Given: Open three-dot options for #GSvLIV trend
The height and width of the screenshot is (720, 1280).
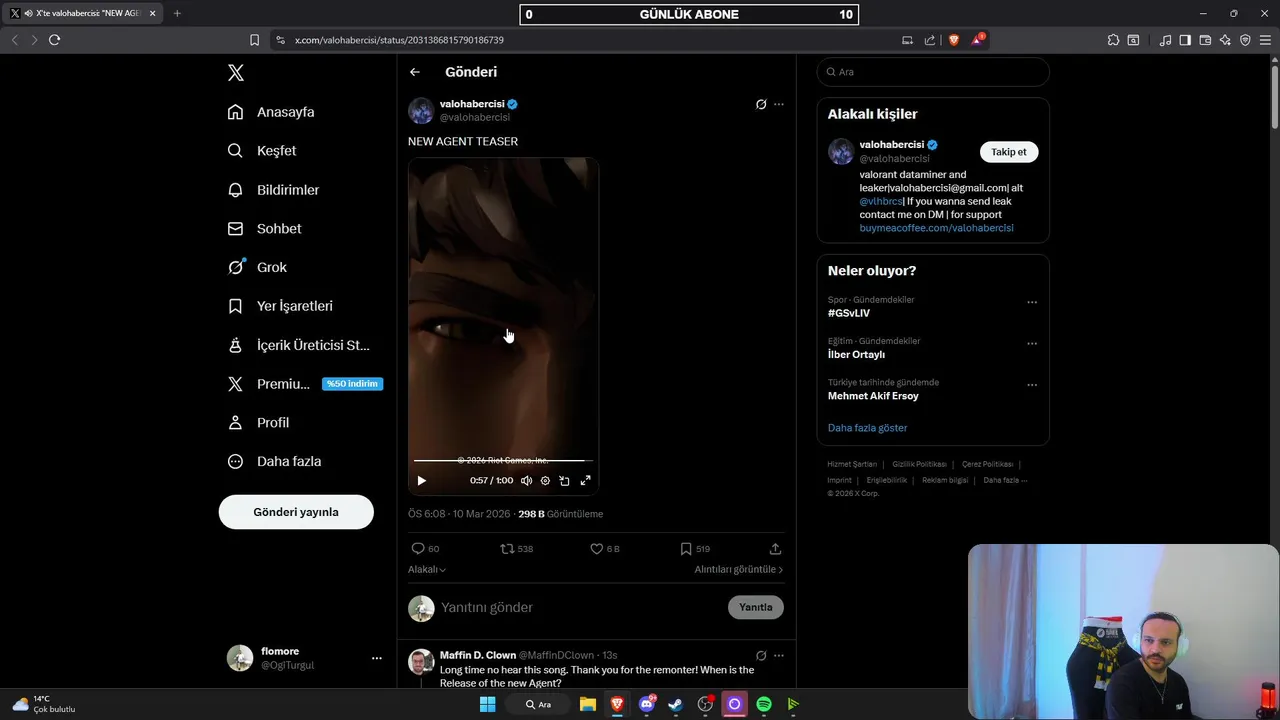Looking at the screenshot, I should [1032, 302].
